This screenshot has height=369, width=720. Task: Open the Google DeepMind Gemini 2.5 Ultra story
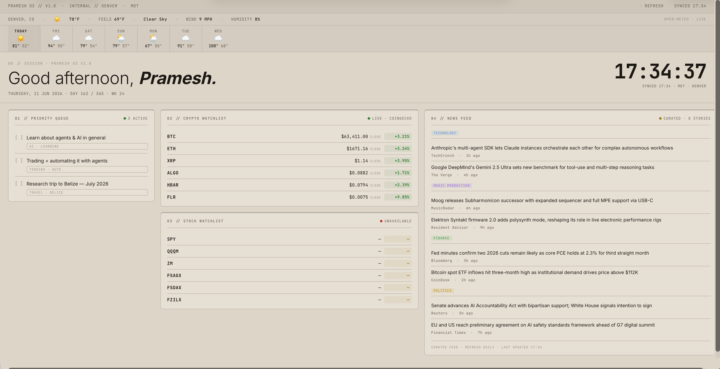[x=542, y=168]
